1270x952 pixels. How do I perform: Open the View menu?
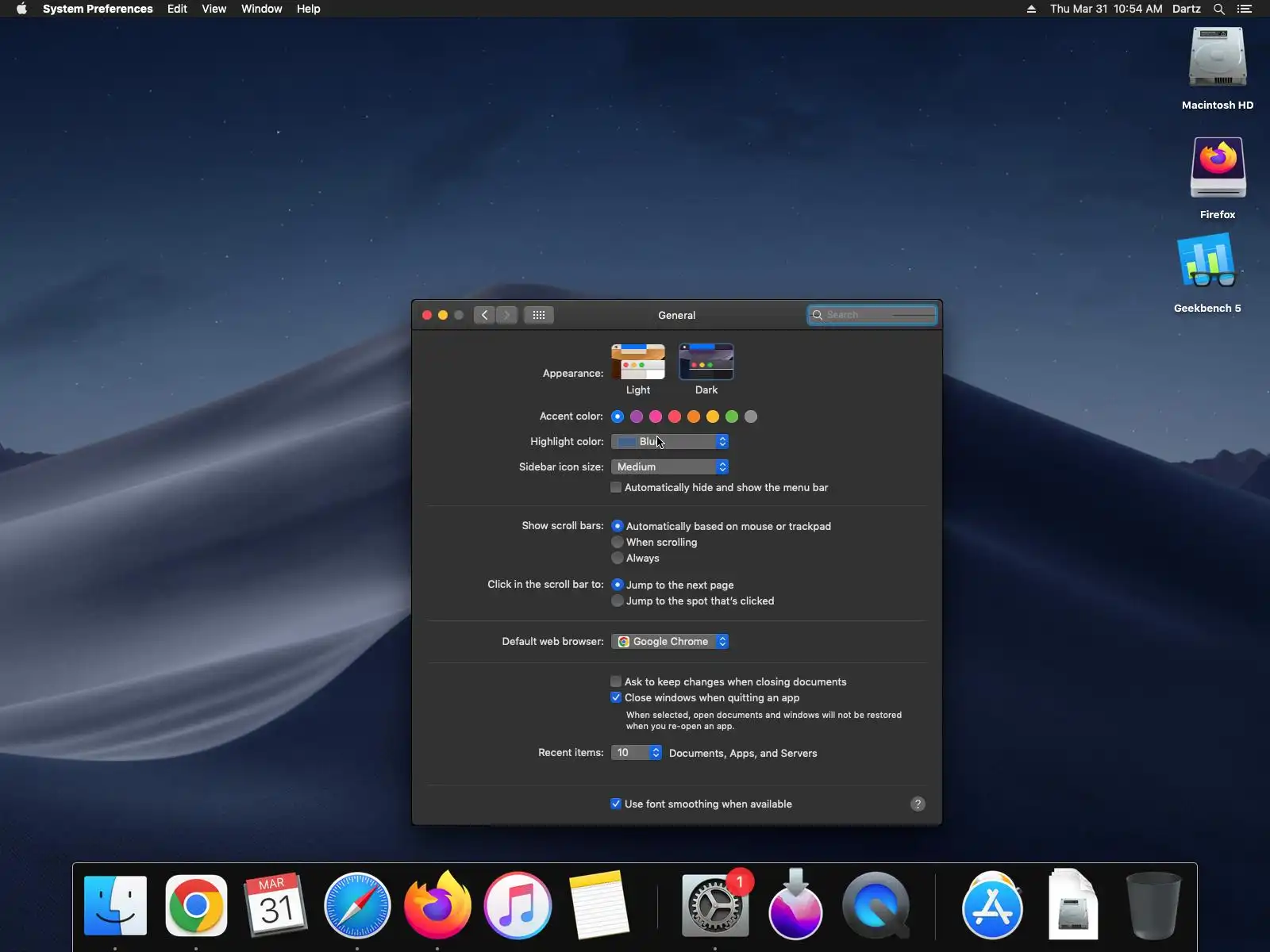(x=214, y=9)
